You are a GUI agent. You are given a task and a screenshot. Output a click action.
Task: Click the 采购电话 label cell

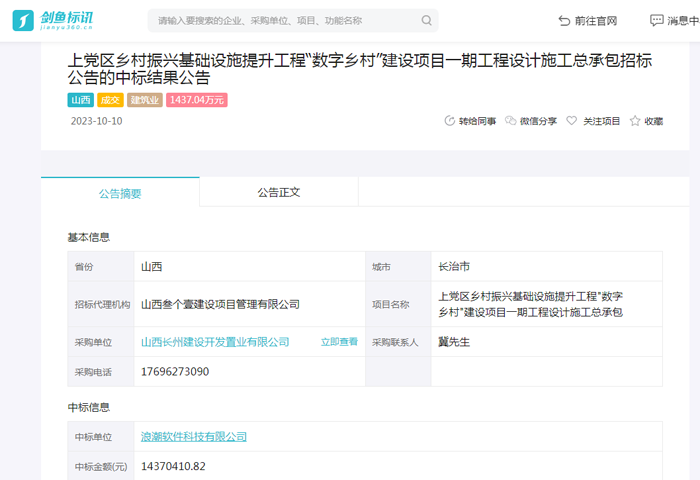click(x=101, y=372)
